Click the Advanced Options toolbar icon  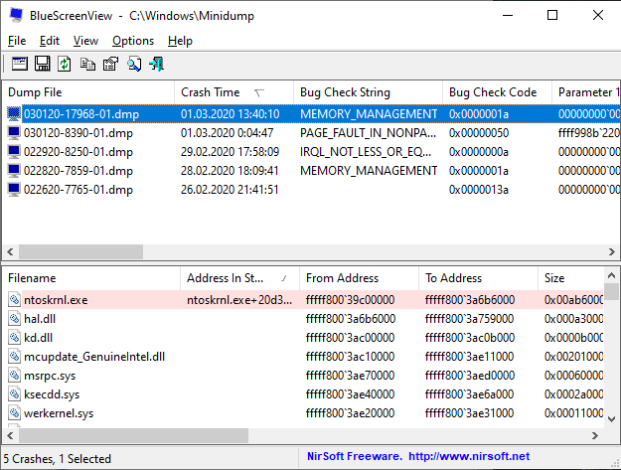[x=19, y=64]
